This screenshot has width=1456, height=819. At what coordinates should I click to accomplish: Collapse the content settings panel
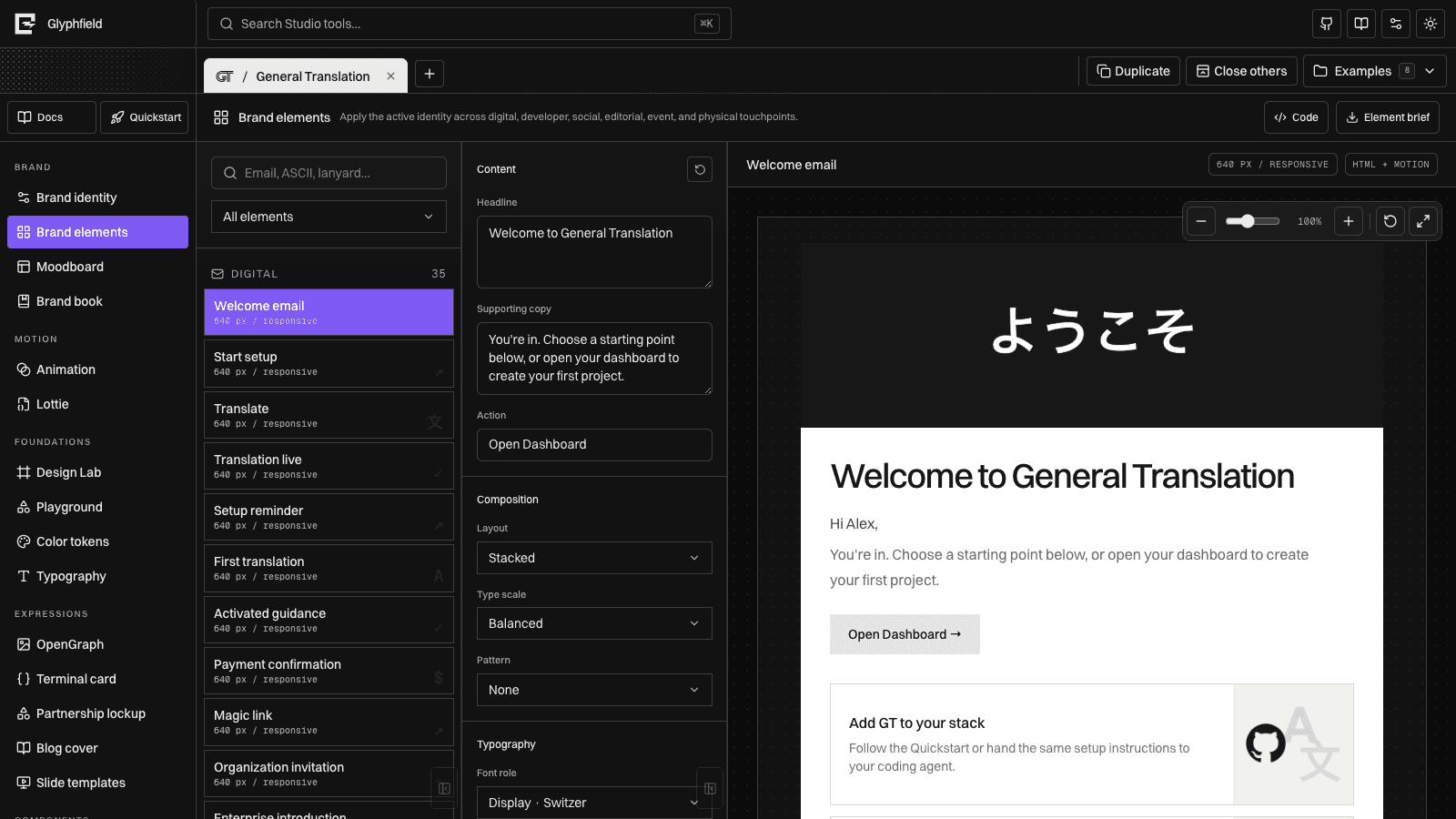click(710, 788)
